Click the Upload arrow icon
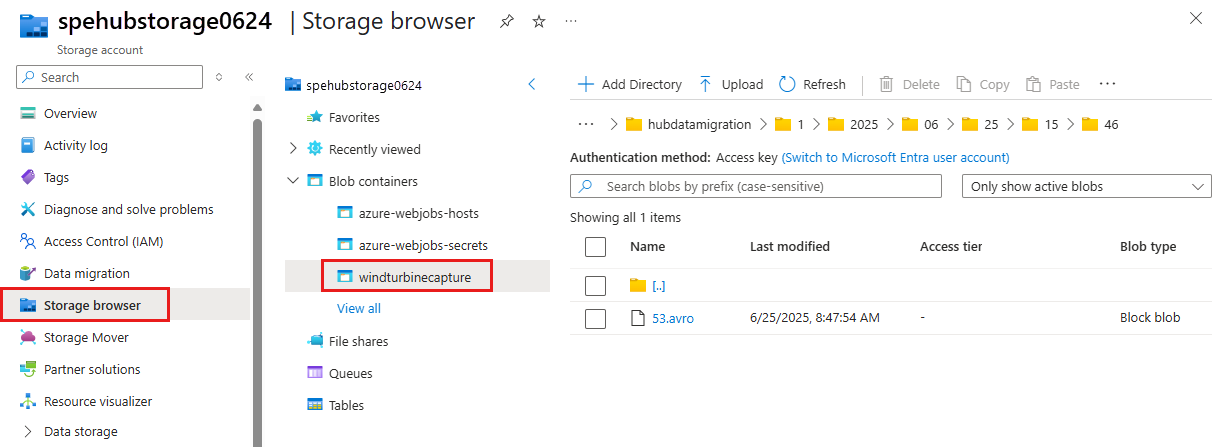Image resolution: width=1232 pixels, height=447 pixels. pyautogui.click(x=706, y=84)
